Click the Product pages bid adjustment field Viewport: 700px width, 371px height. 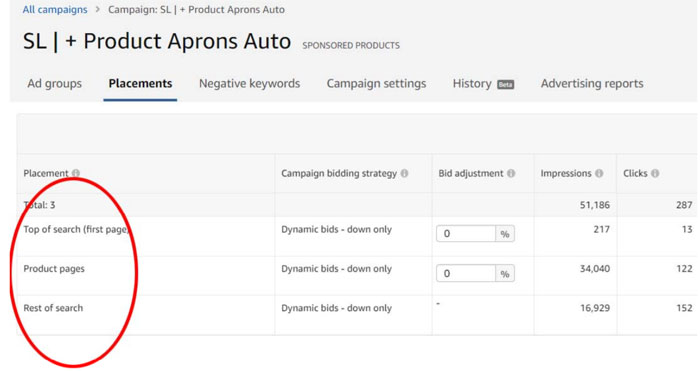point(466,273)
